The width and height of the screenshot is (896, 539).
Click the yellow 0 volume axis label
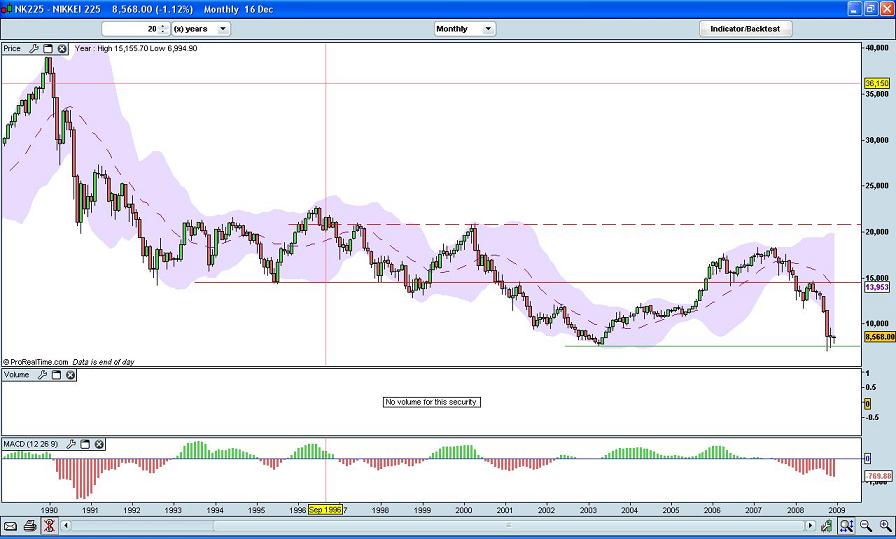tap(867, 404)
